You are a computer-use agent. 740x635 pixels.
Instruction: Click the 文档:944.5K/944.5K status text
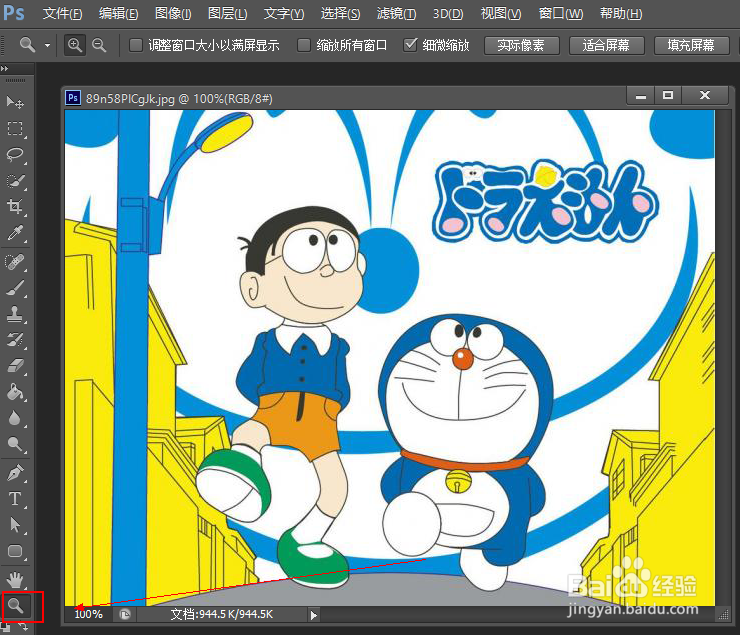click(222, 614)
